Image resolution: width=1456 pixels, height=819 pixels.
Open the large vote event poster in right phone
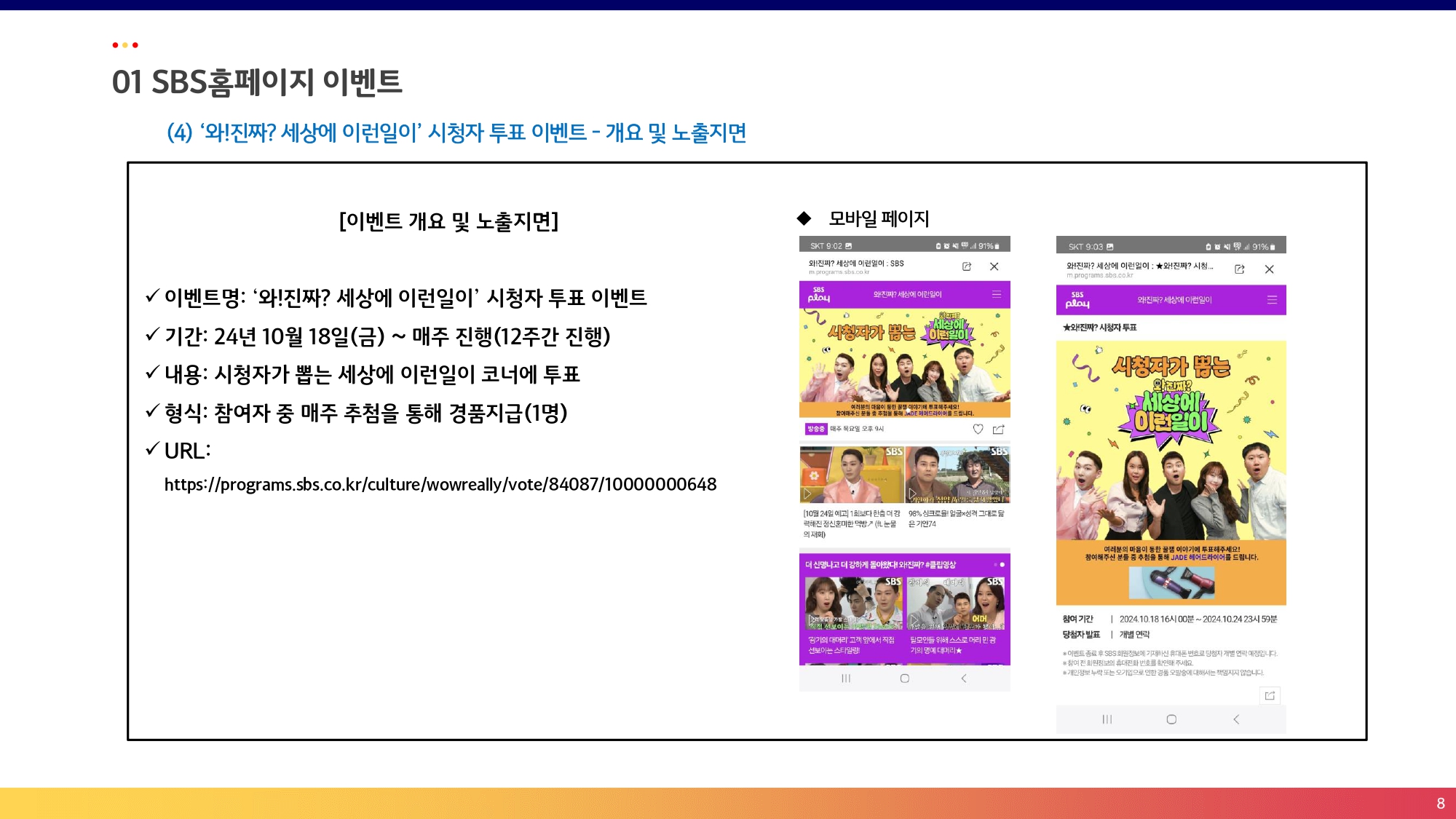coord(1171,473)
